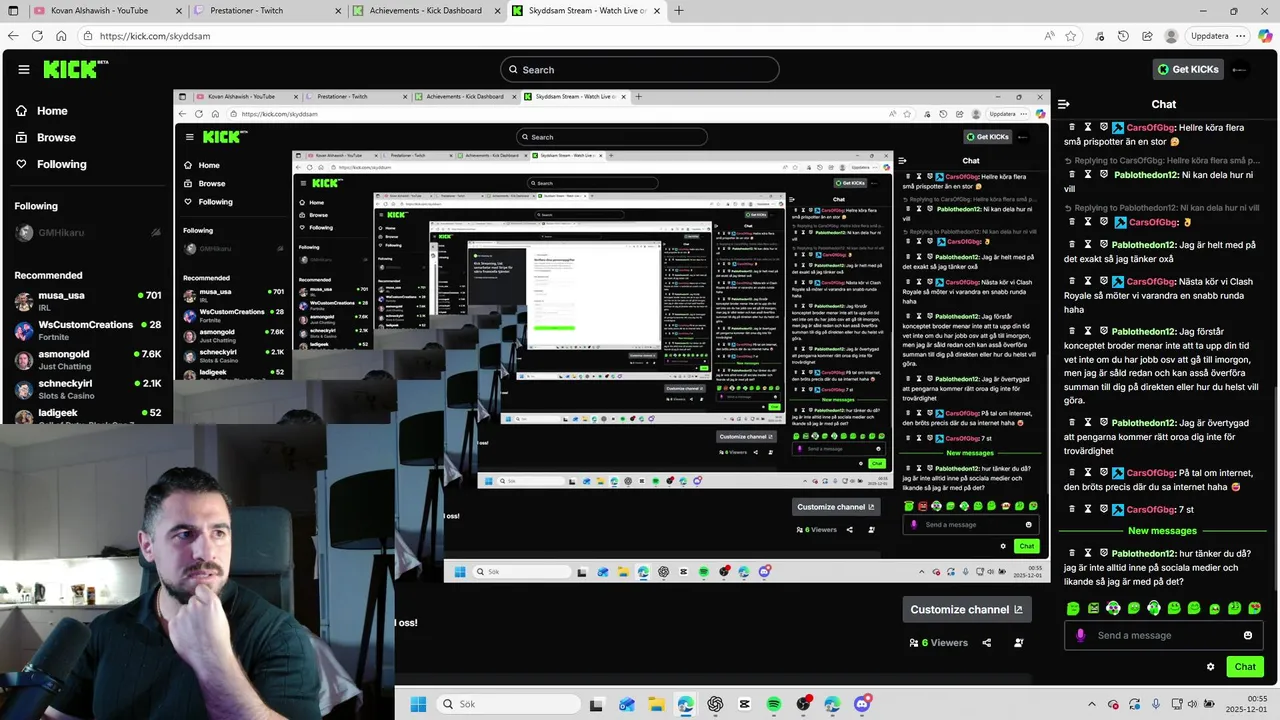Click the Customize channel button above taskbar
The image size is (1280, 720).
tap(967, 609)
